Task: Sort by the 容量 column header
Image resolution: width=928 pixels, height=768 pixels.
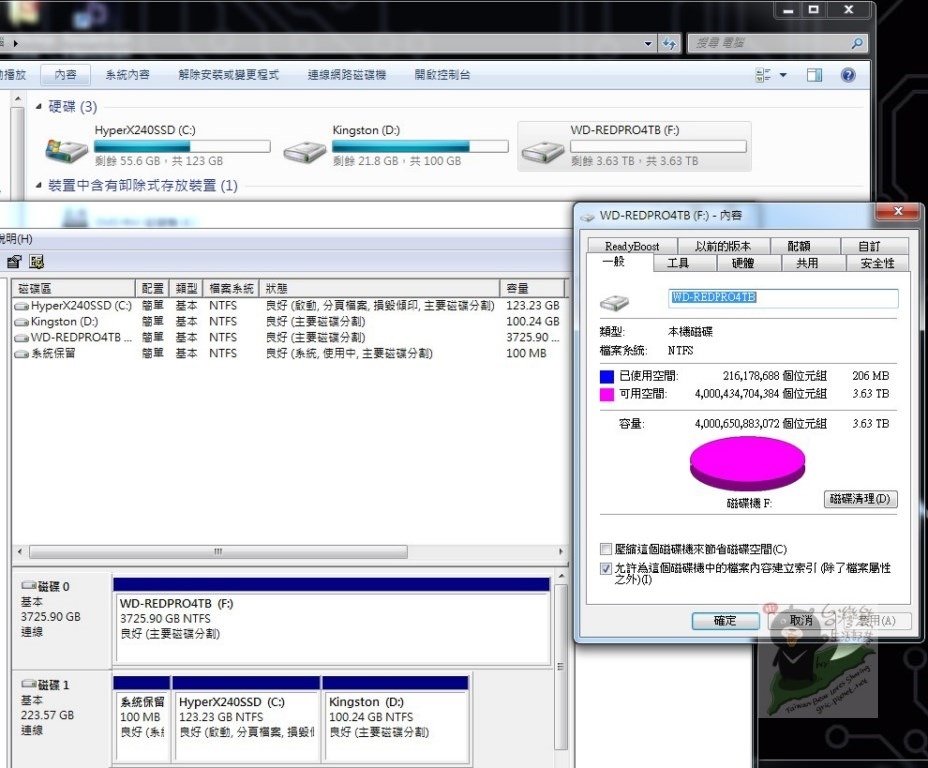Action: click(533, 289)
